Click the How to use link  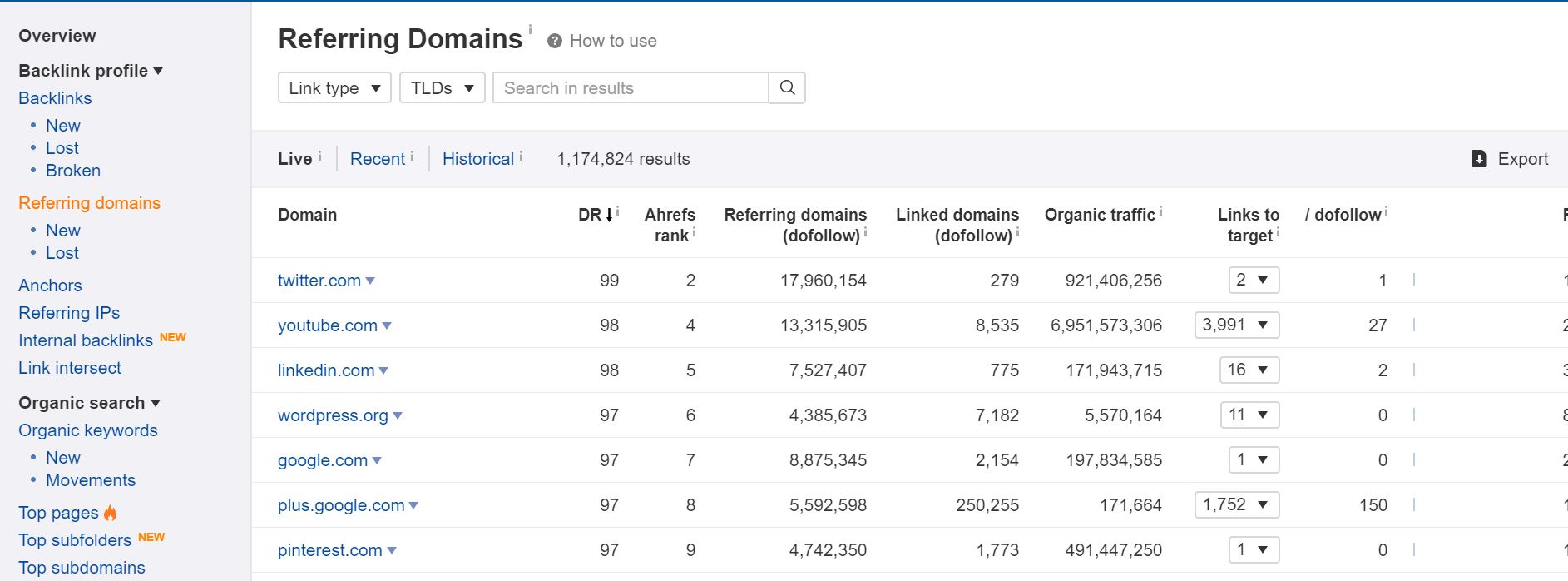(x=613, y=41)
